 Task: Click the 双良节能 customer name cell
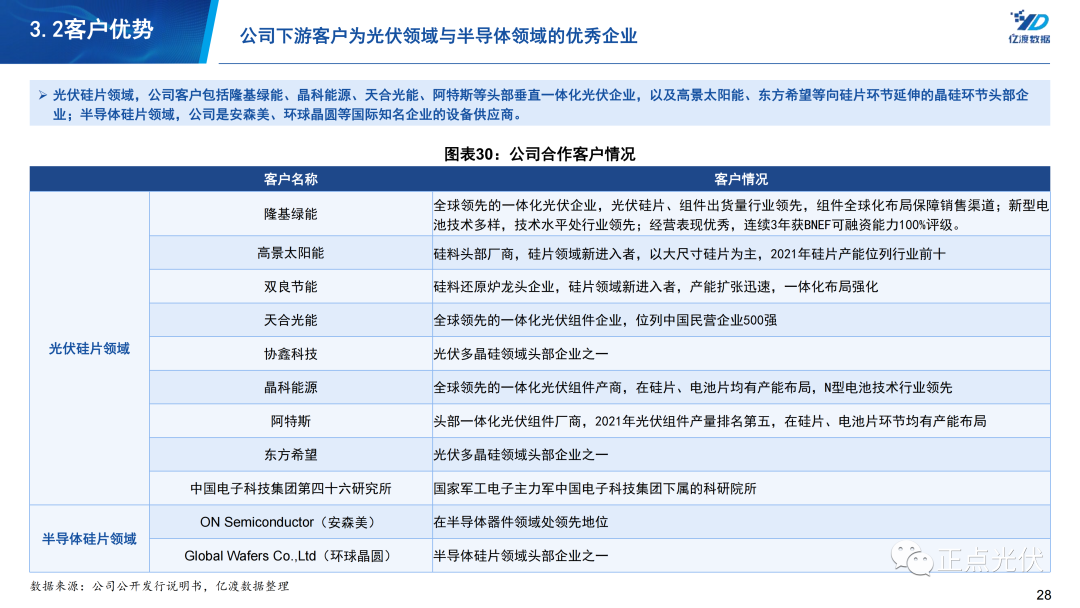(291, 286)
